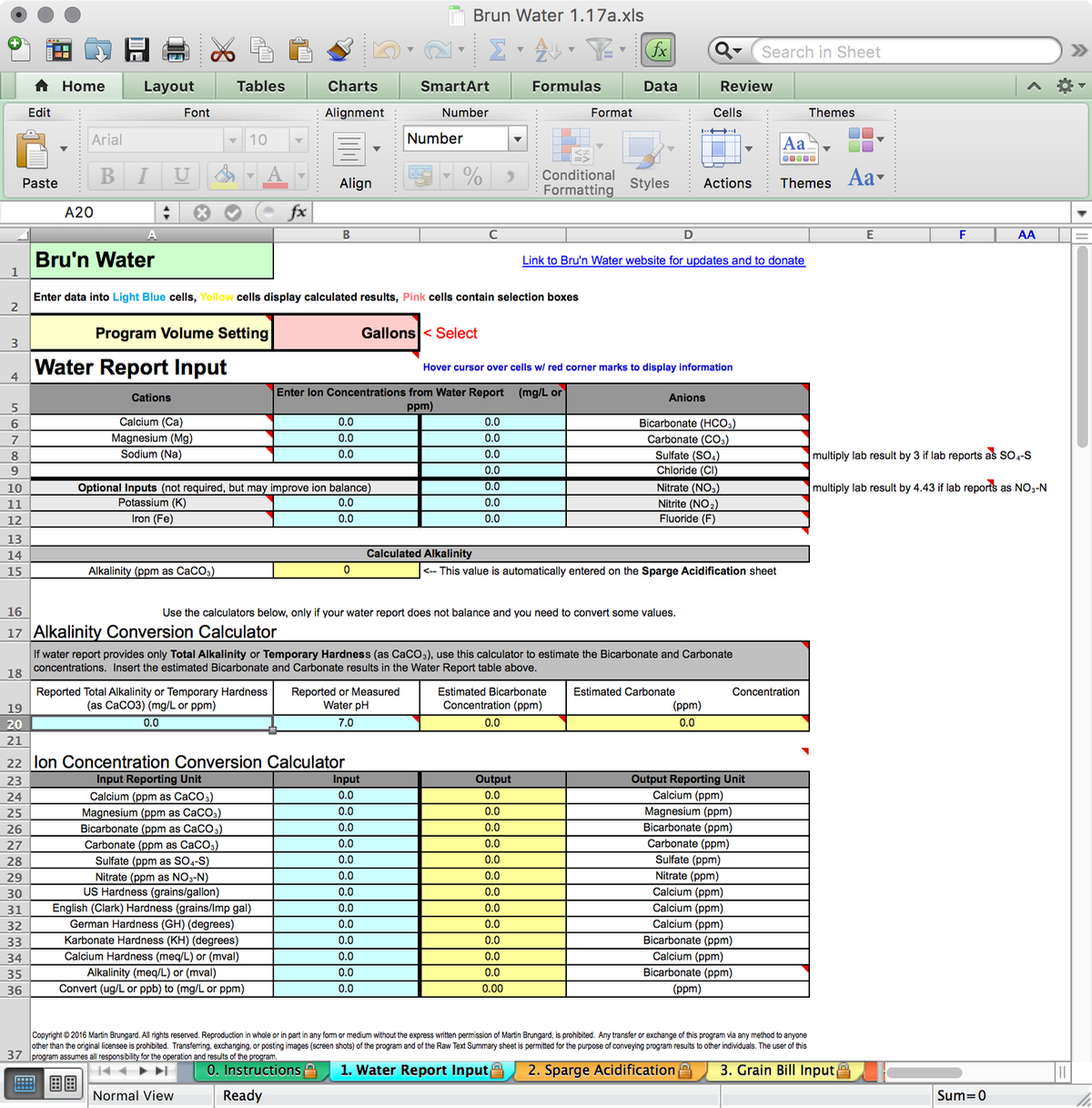Follow the Bru'n Water website link
This screenshot has width=1092, height=1108.
click(x=662, y=261)
